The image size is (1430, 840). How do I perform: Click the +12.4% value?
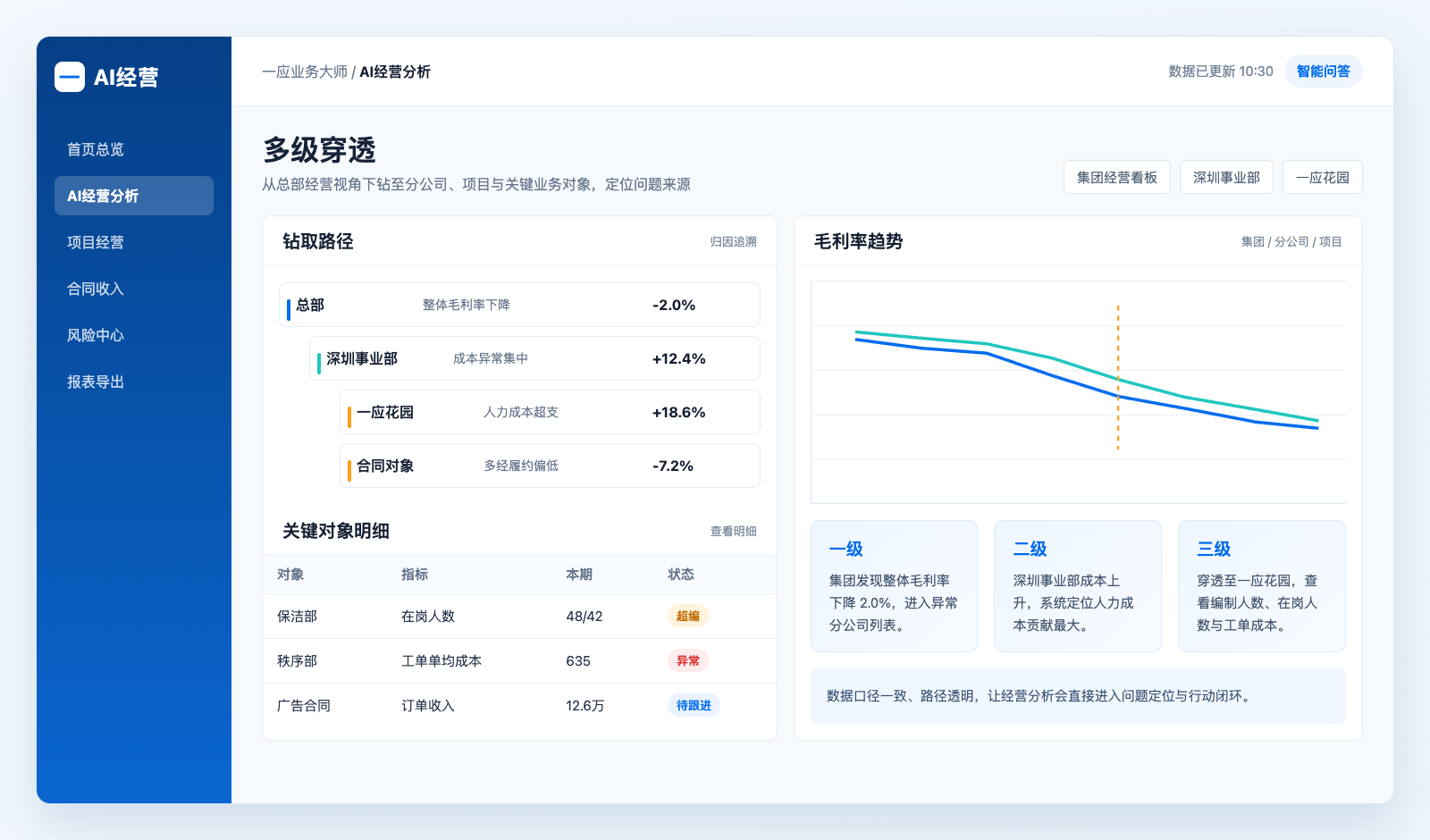678,358
